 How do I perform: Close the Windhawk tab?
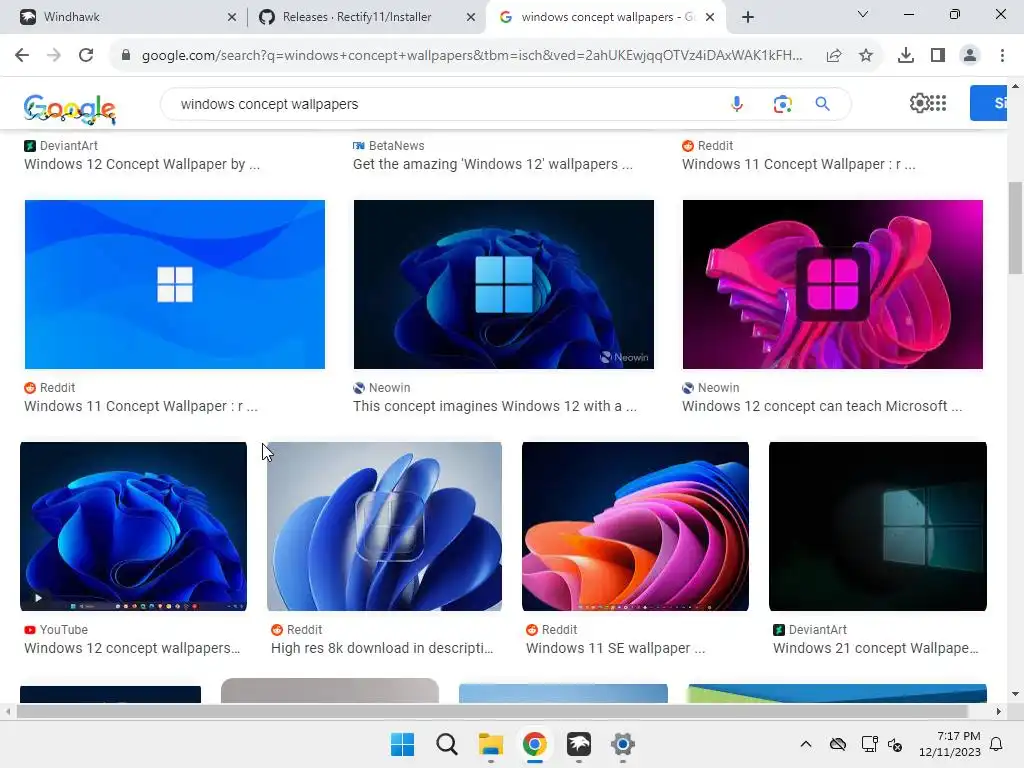pyautogui.click(x=232, y=18)
